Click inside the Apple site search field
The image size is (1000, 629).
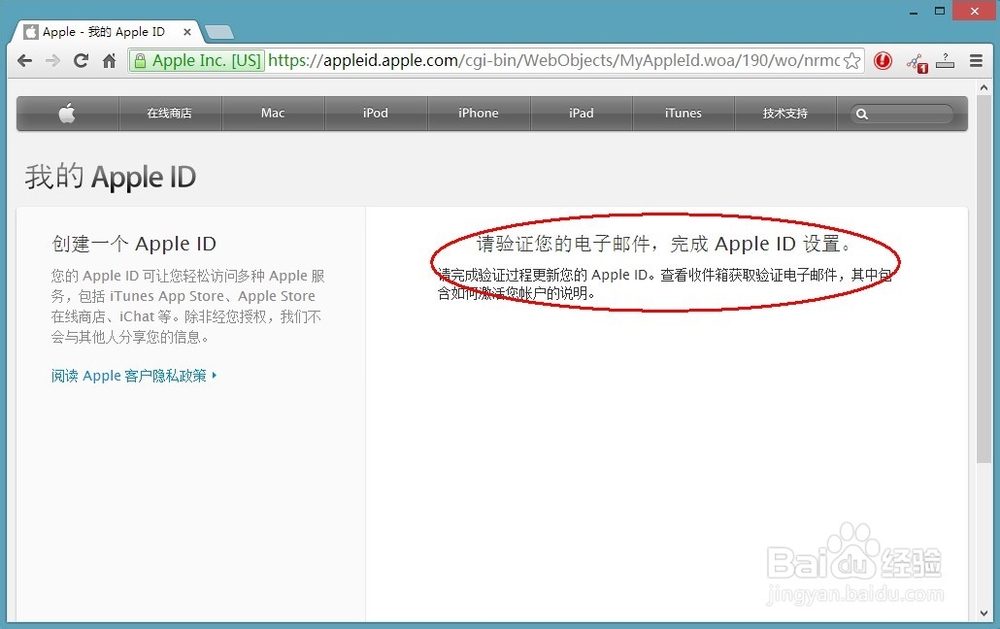901,114
